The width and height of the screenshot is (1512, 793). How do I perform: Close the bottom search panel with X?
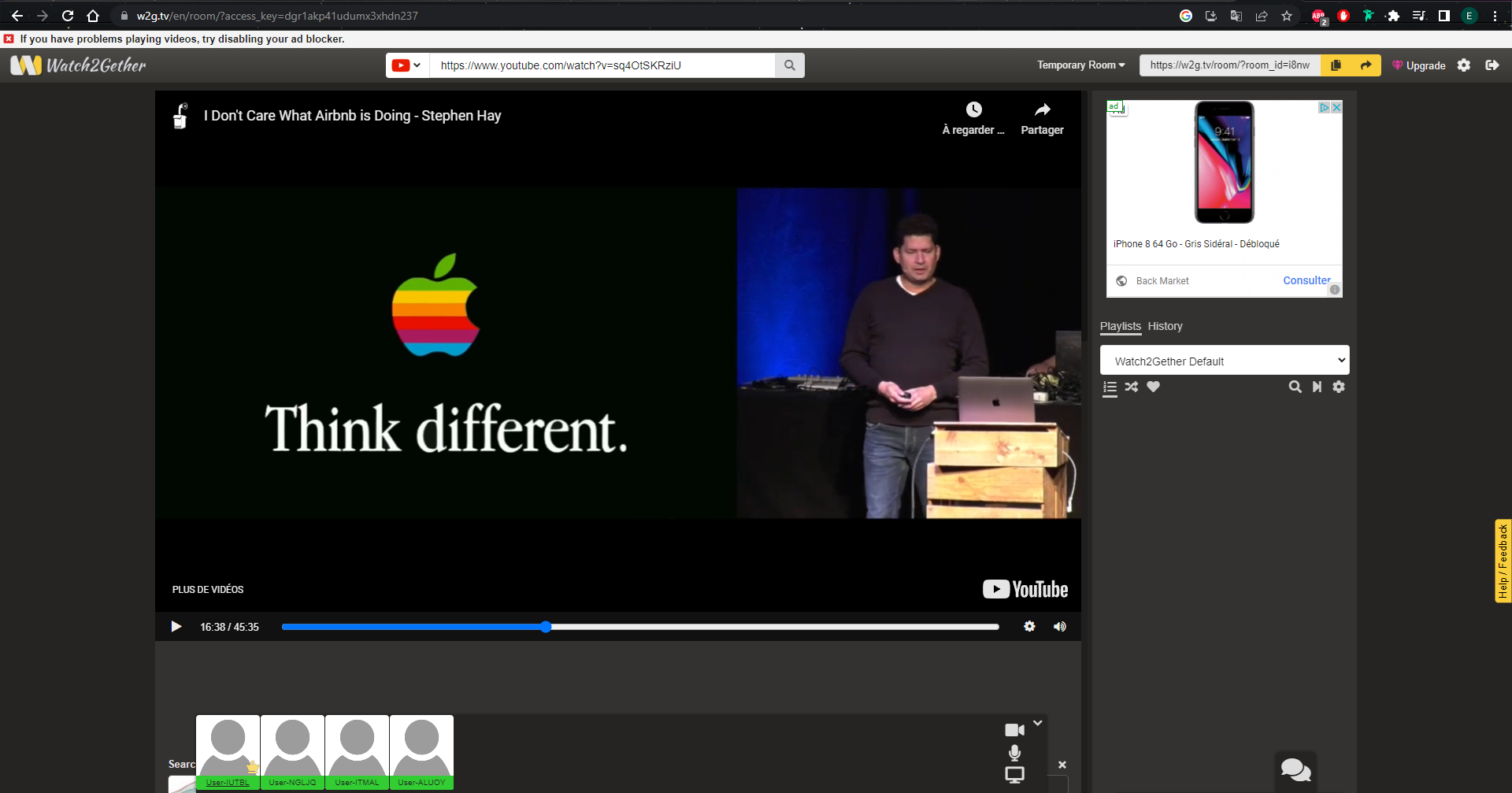(x=1062, y=765)
